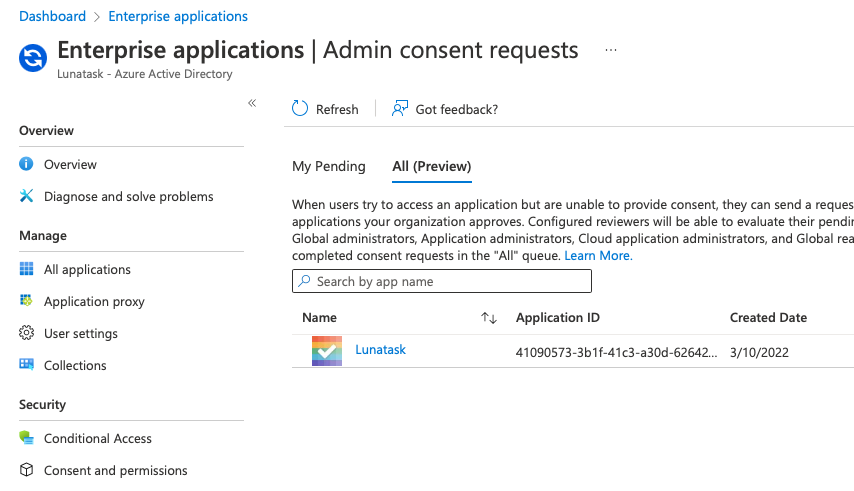The width and height of the screenshot is (854, 491).
Task: Collapse the sidebar with double-chevron
Action: [x=252, y=103]
